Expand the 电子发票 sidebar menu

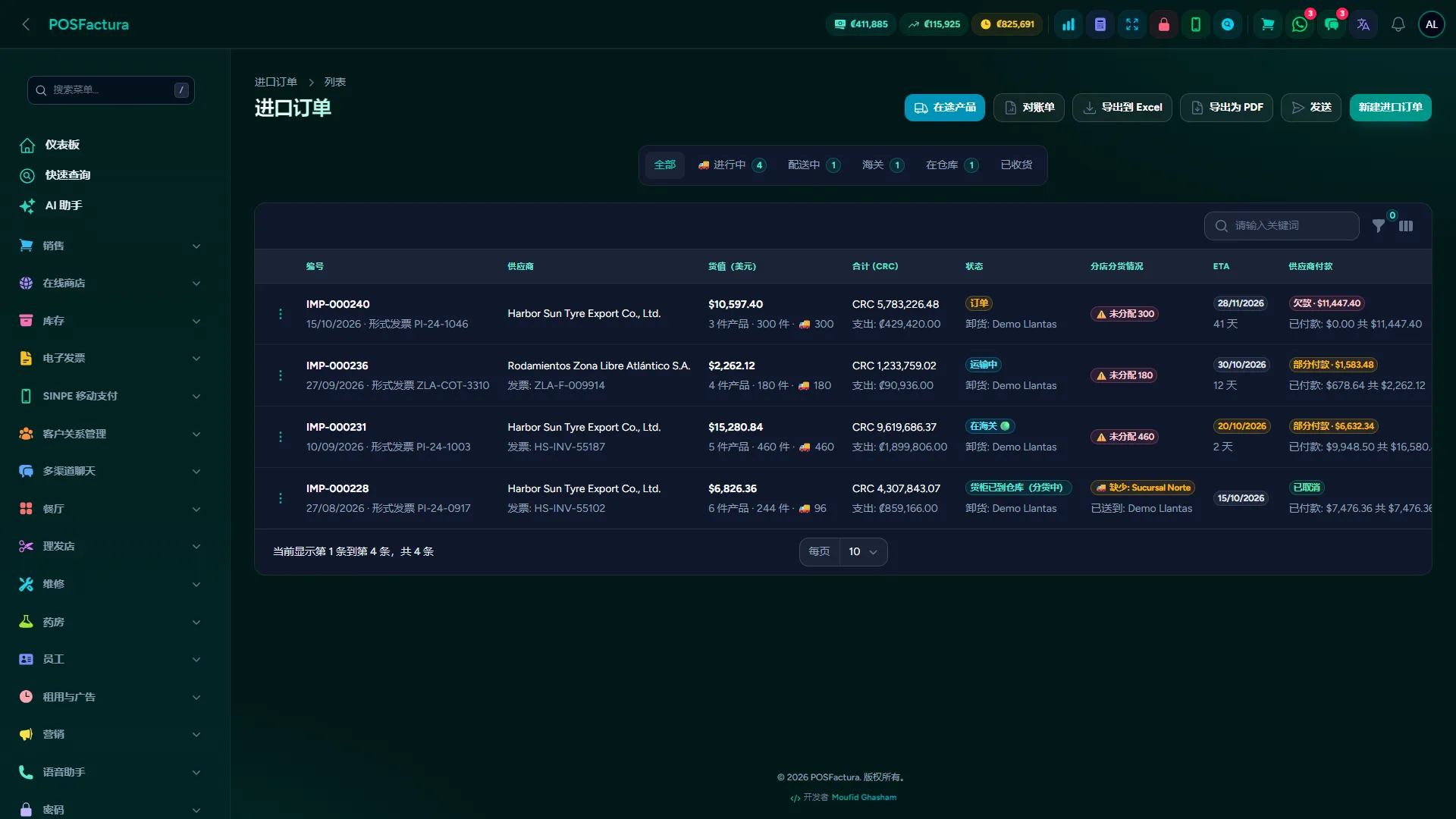click(x=111, y=358)
